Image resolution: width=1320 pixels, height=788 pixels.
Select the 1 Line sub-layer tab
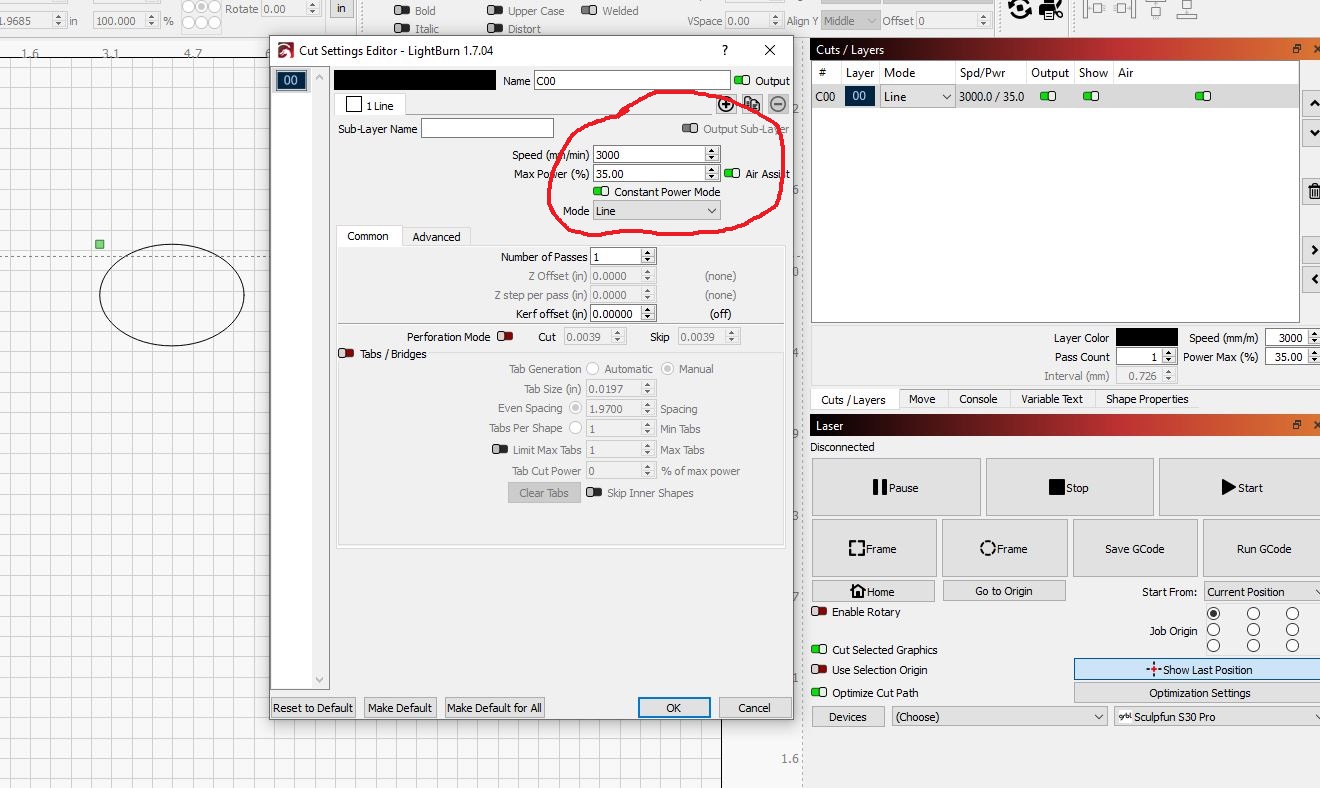370,105
